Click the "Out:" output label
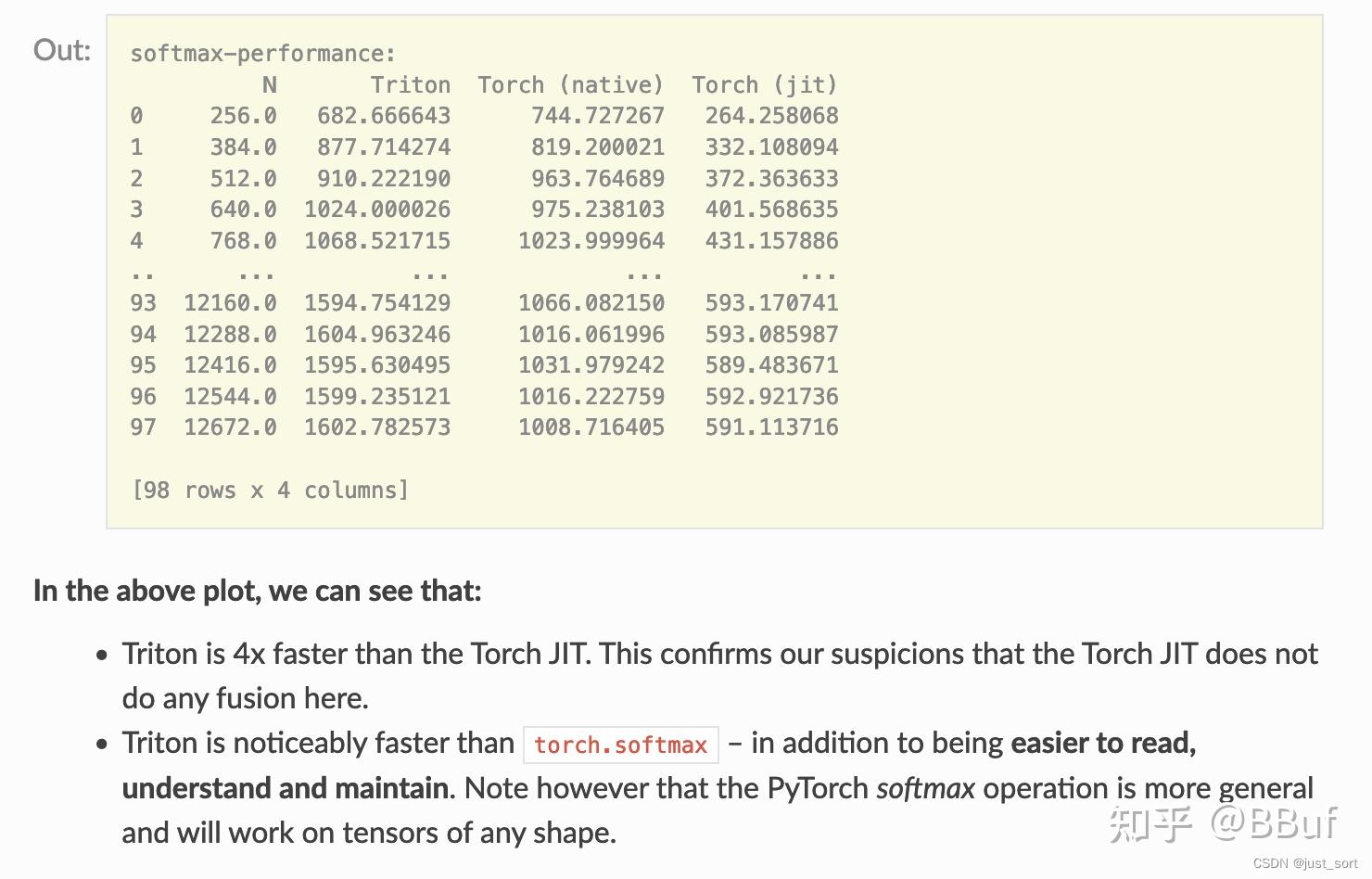This screenshot has width=1372, height=879. [62, 50]
